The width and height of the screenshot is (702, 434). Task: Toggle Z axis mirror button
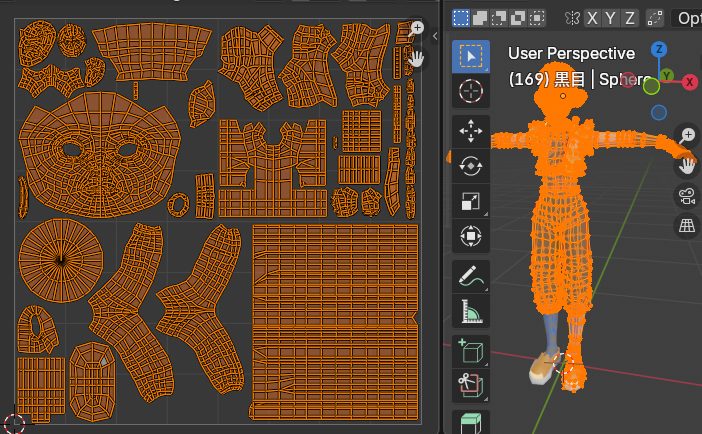click(x=629, y=18)
